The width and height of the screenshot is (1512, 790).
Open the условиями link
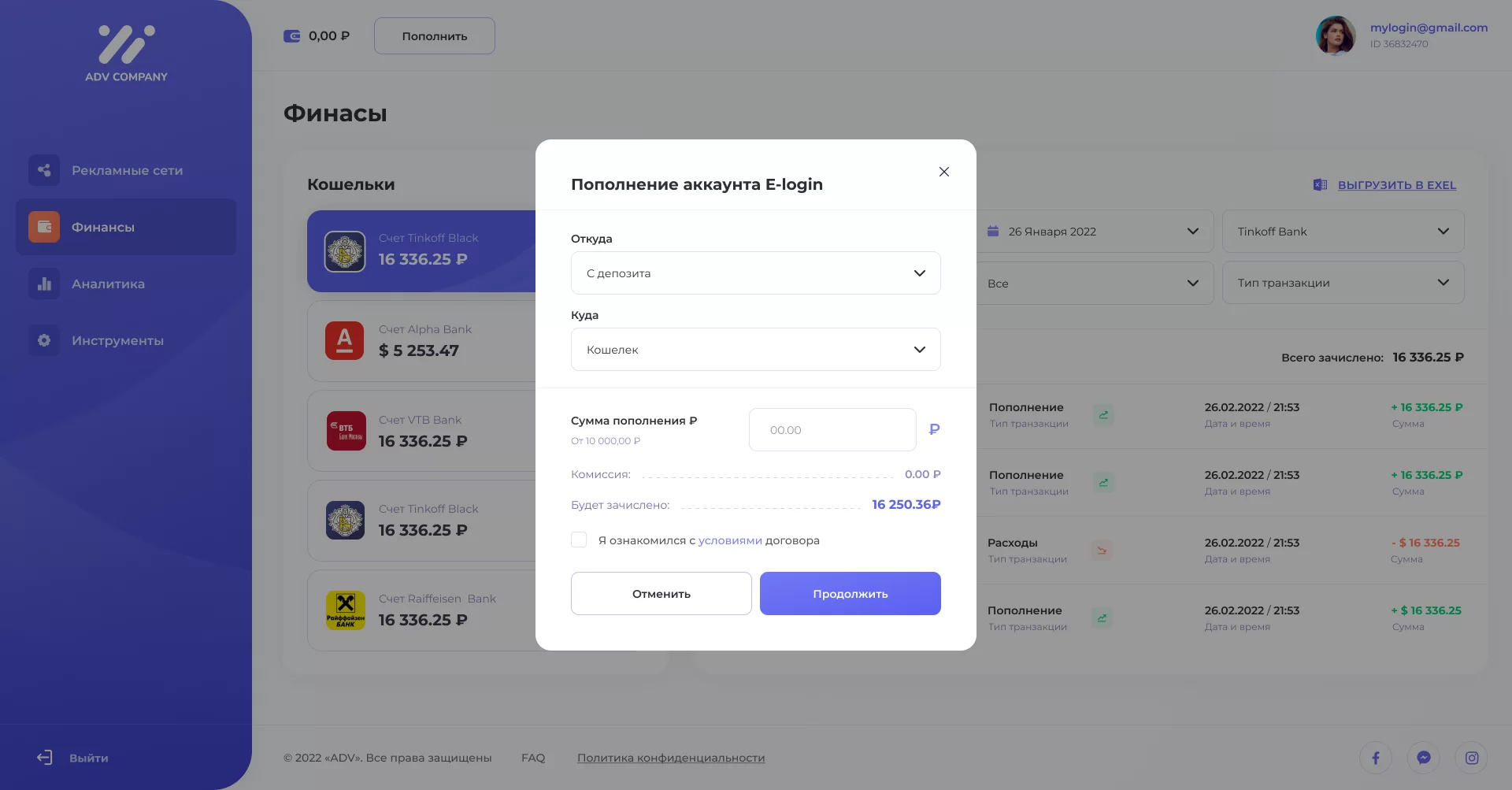tap(730, 540)
